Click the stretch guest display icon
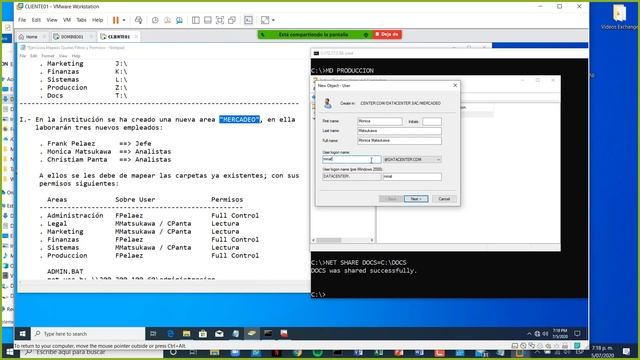Screen dimensions: 640x360 pos(265,20)
